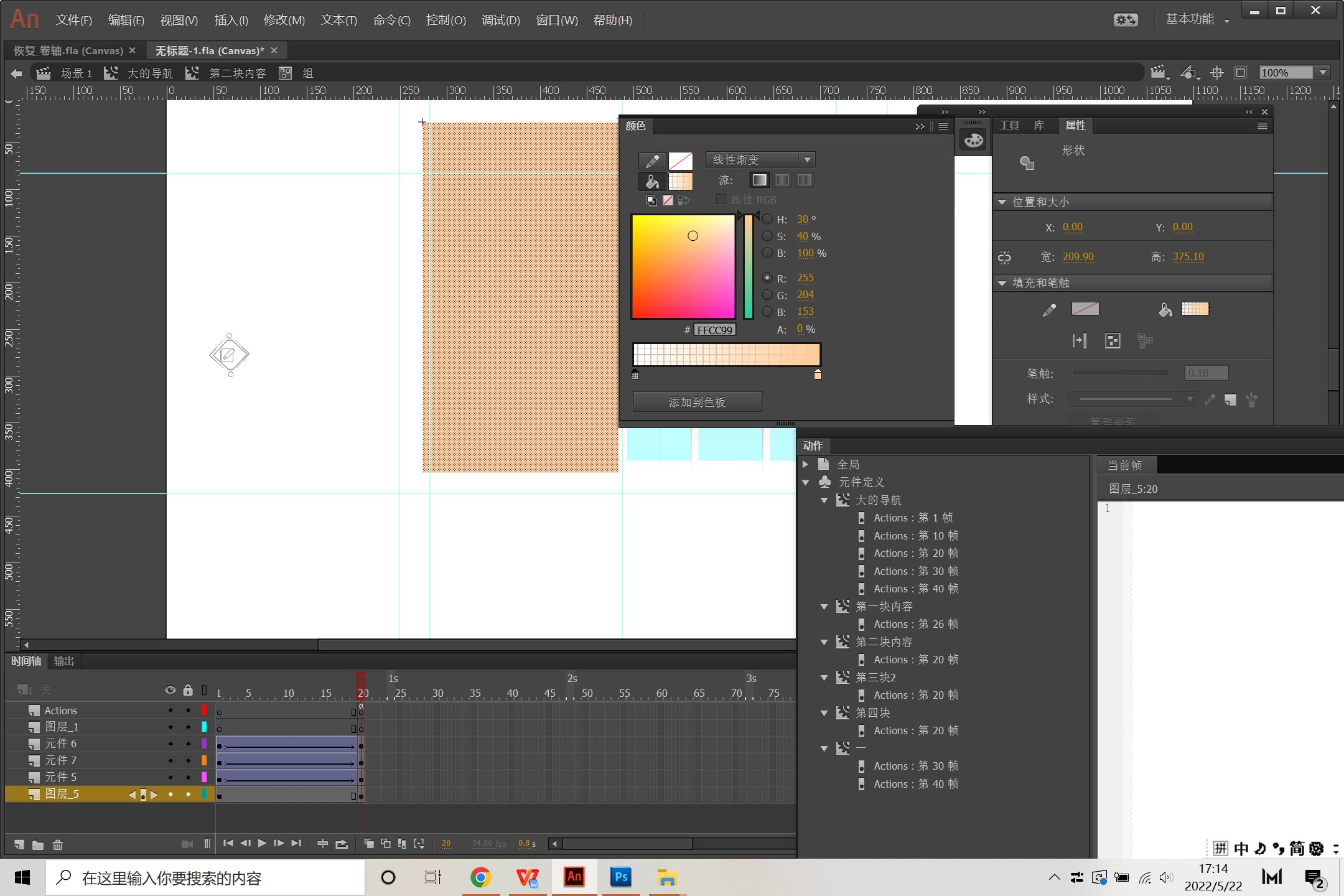Image resolution: width=1344 pixels, height=896 pixels.
Task: Click the new layer icon below the timeline
Action: [19, 844]
